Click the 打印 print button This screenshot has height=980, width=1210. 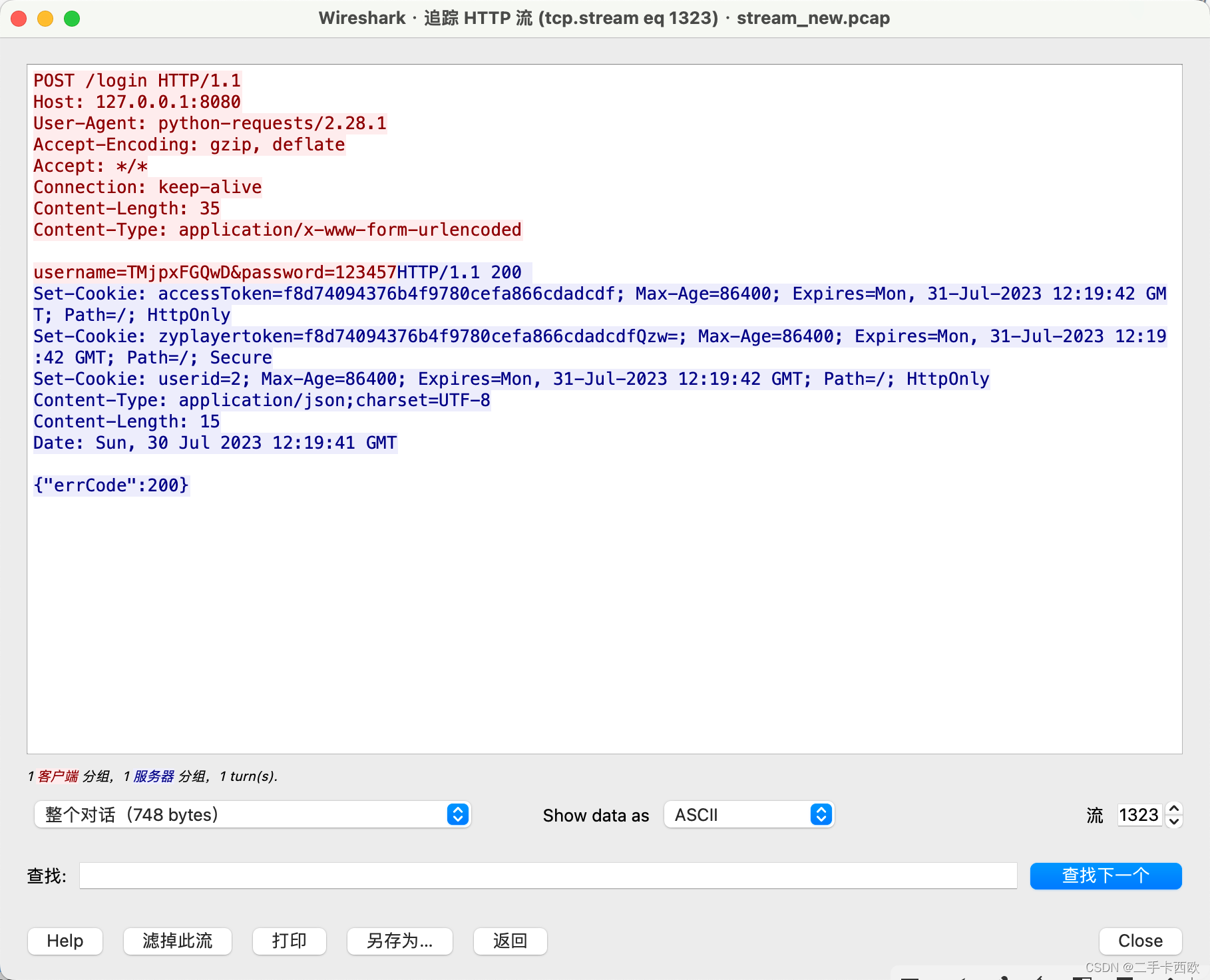(x=290, y=941)
